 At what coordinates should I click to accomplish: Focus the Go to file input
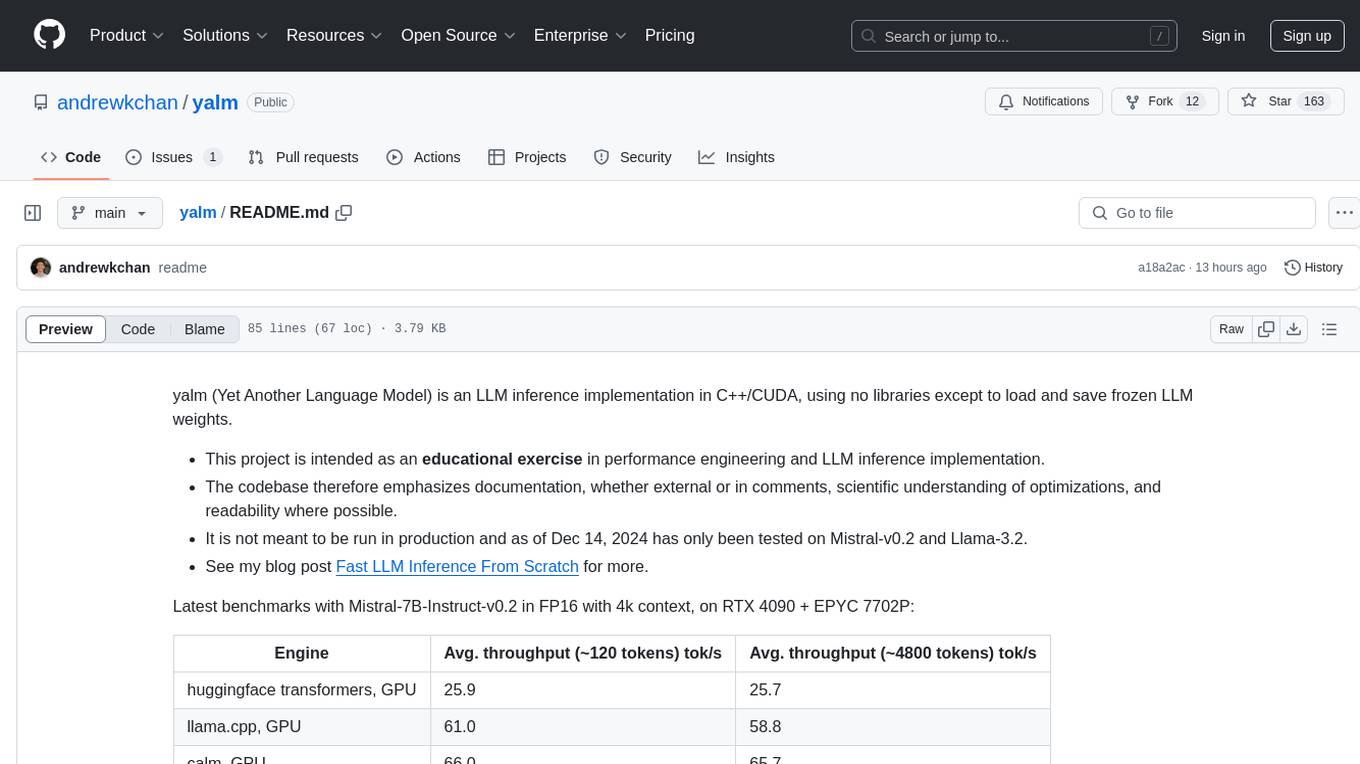1197,213
